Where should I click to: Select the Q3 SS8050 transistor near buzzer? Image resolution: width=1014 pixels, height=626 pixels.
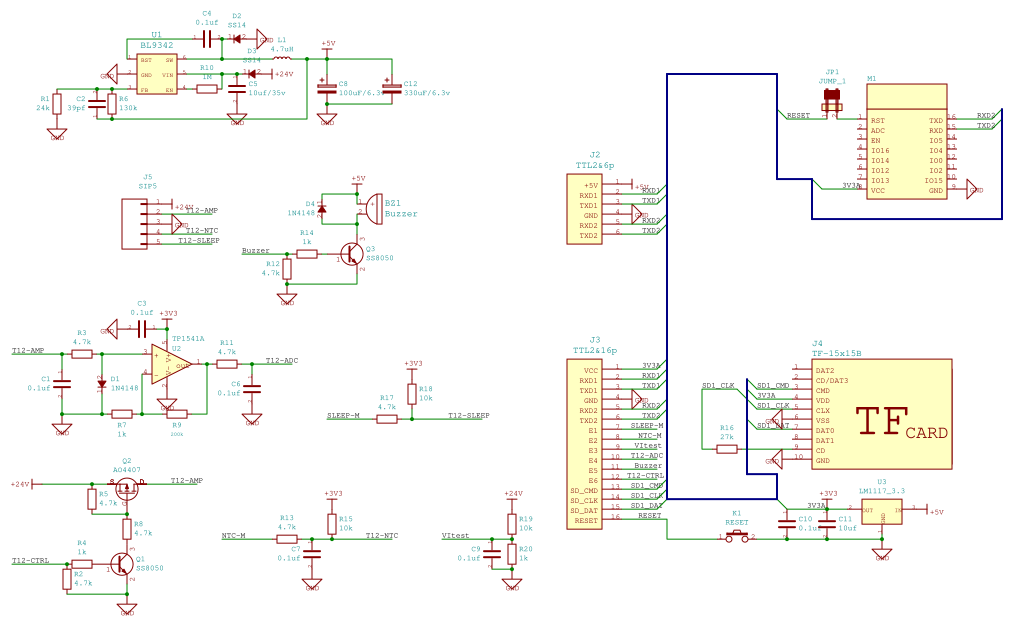coord(349,255)
